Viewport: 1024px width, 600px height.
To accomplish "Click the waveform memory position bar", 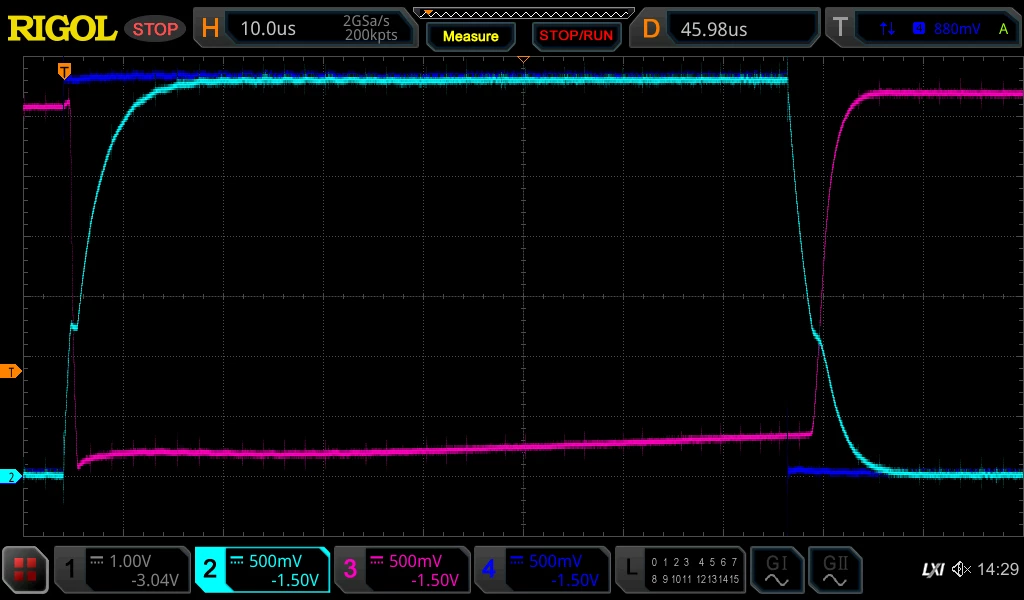I will pos(524,13).
